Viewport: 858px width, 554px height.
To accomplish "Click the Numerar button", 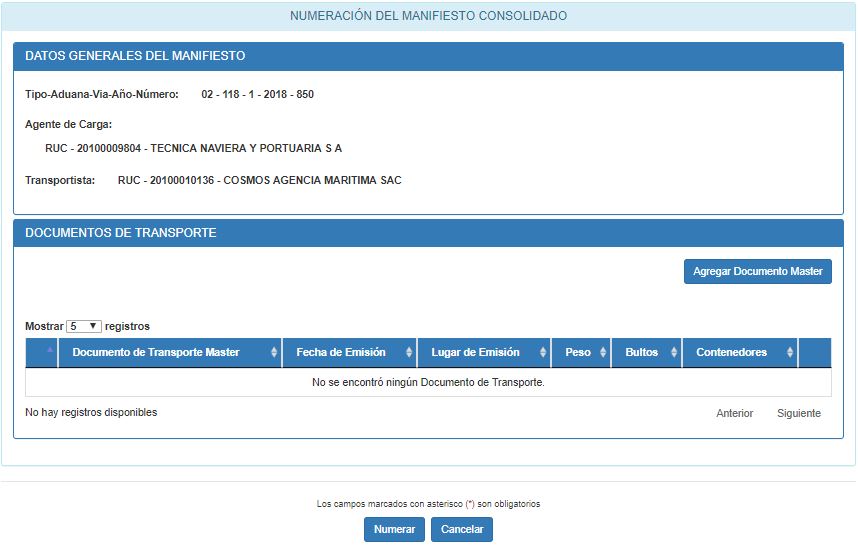I will tap(394, 529).
